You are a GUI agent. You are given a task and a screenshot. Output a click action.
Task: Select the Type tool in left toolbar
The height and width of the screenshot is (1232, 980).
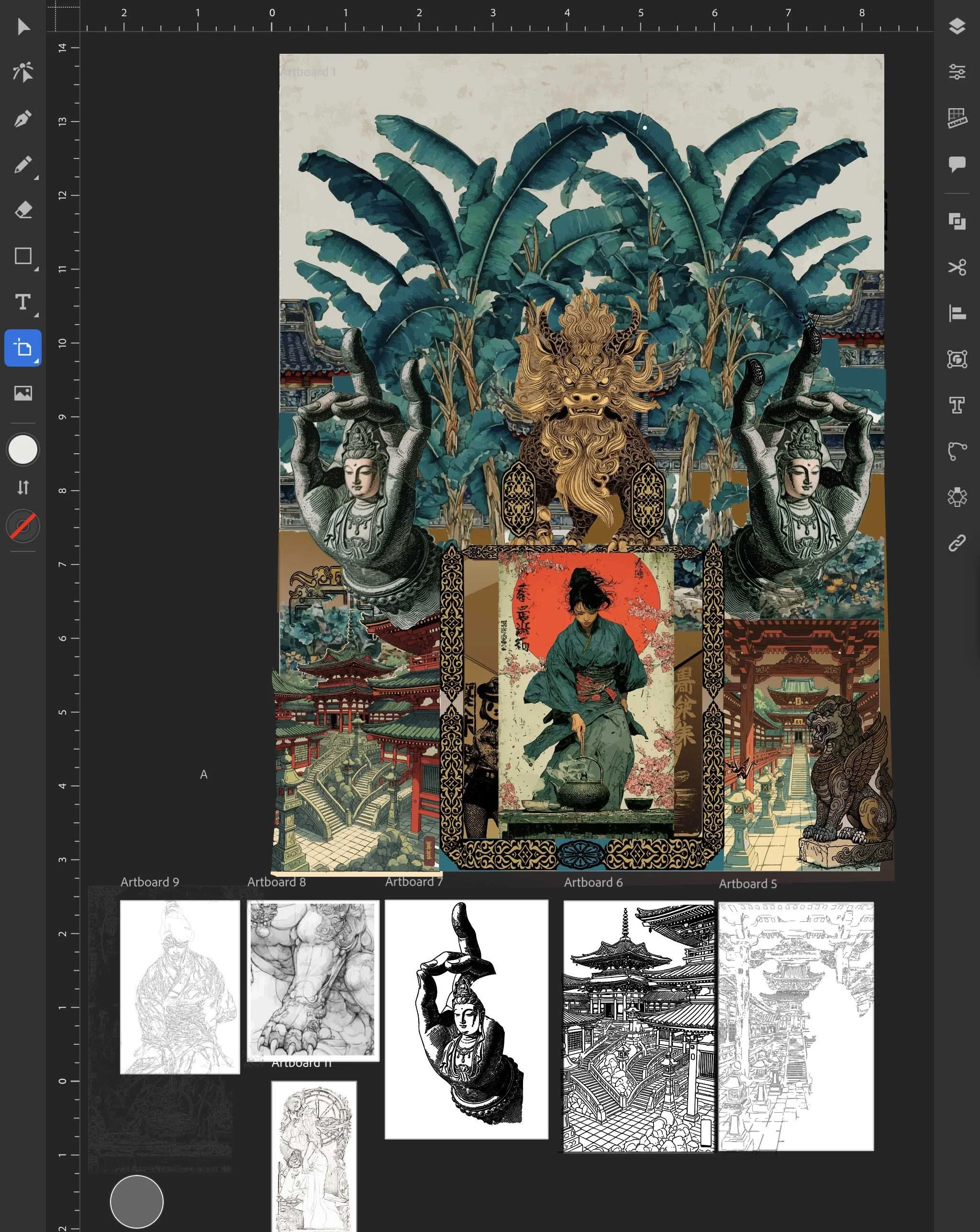[x=23, y=302]
